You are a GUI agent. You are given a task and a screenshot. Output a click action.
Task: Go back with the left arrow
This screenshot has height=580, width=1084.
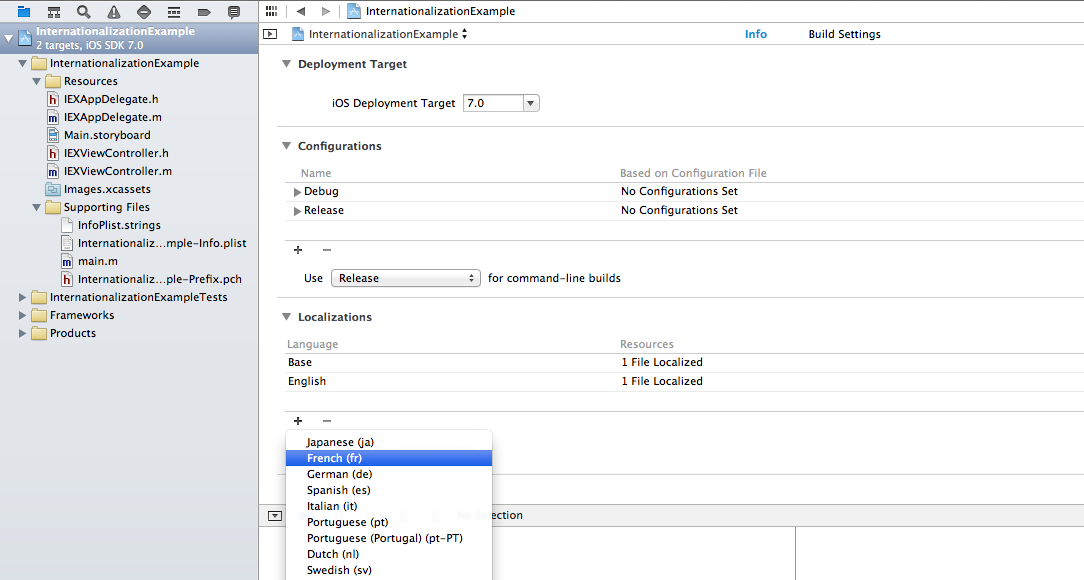pyautogui.click(x=301, y=11)
